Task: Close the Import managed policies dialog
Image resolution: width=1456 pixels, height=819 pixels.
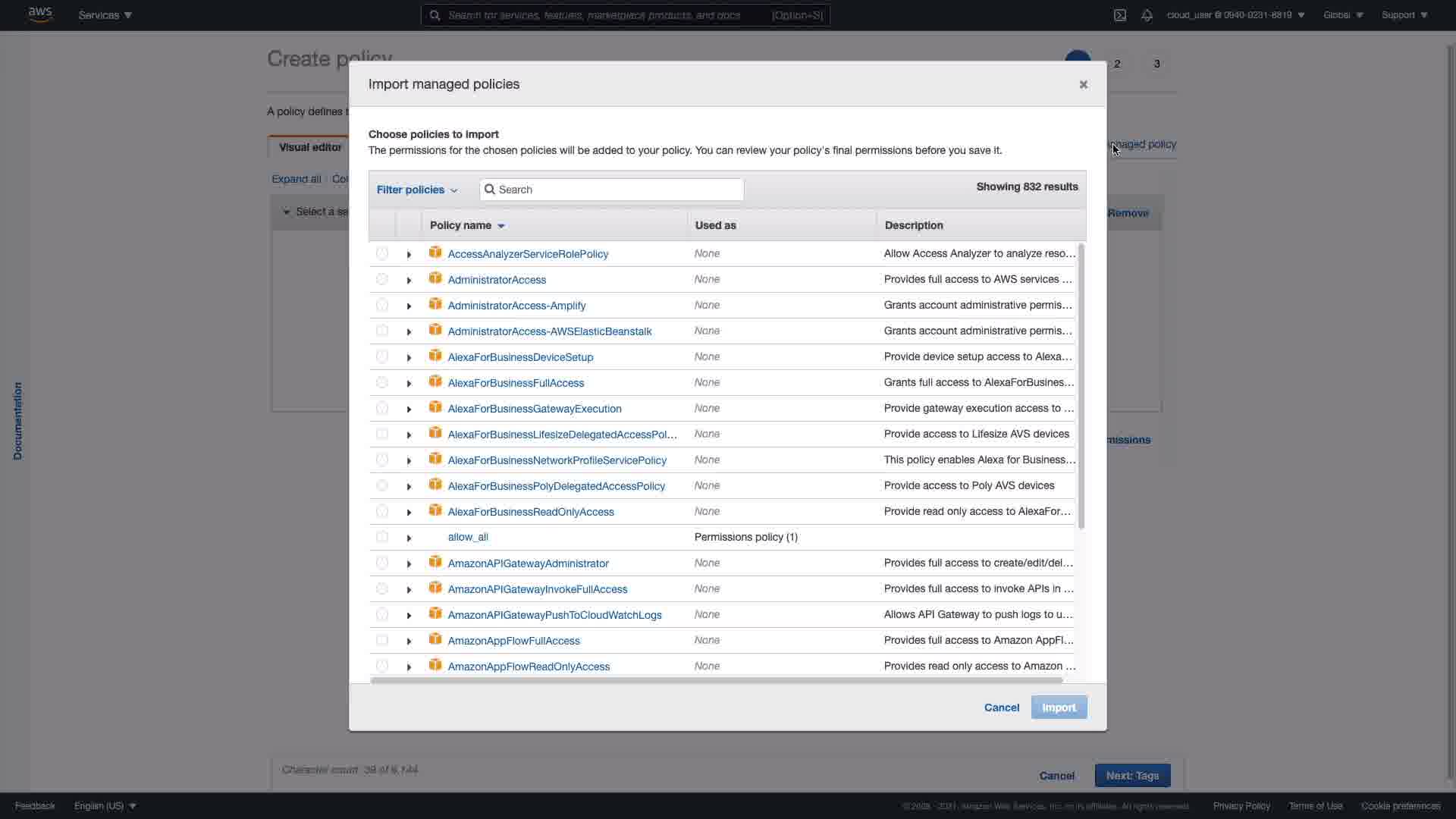Action: coord(1083,84)
